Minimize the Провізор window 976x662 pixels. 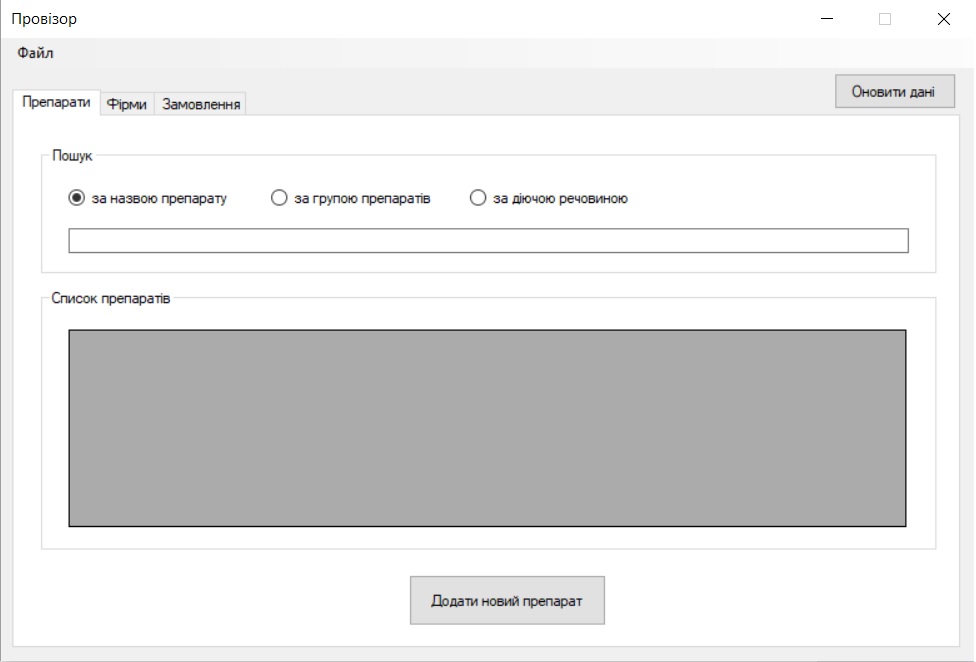coord(827,19)
